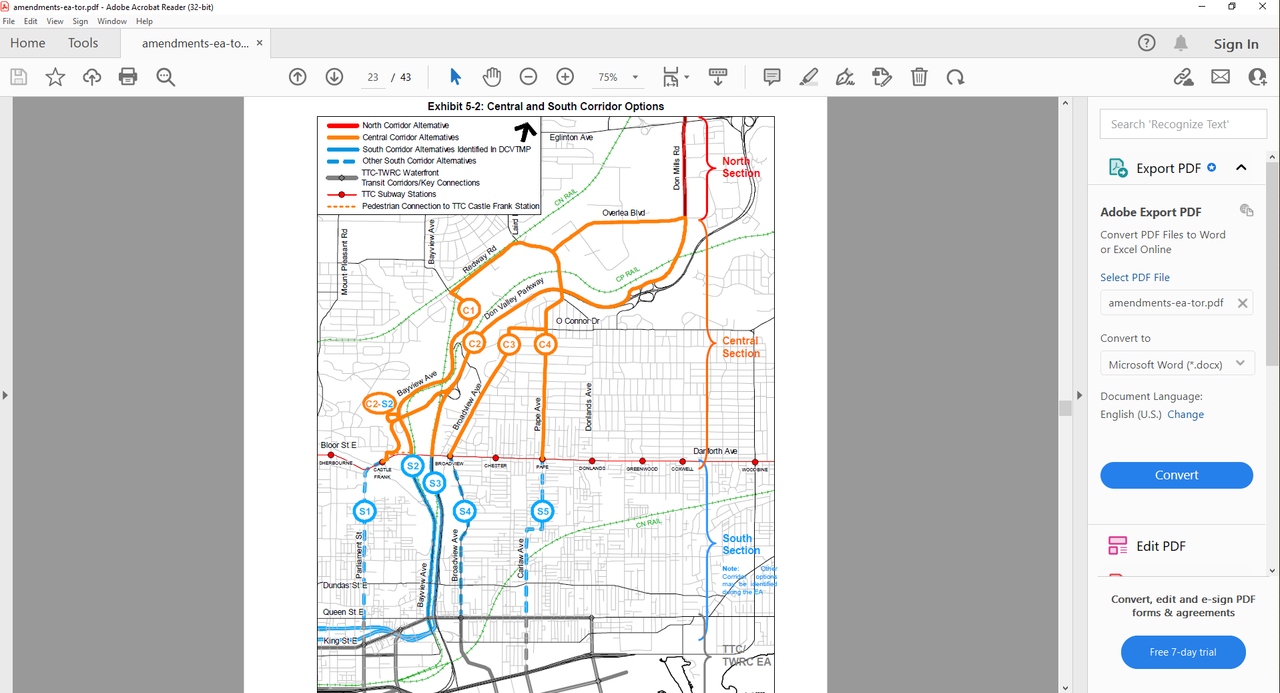Viewport: 1280px width, 693px height.
Task: Select the Highlight text tool
Action: (808, 77)
